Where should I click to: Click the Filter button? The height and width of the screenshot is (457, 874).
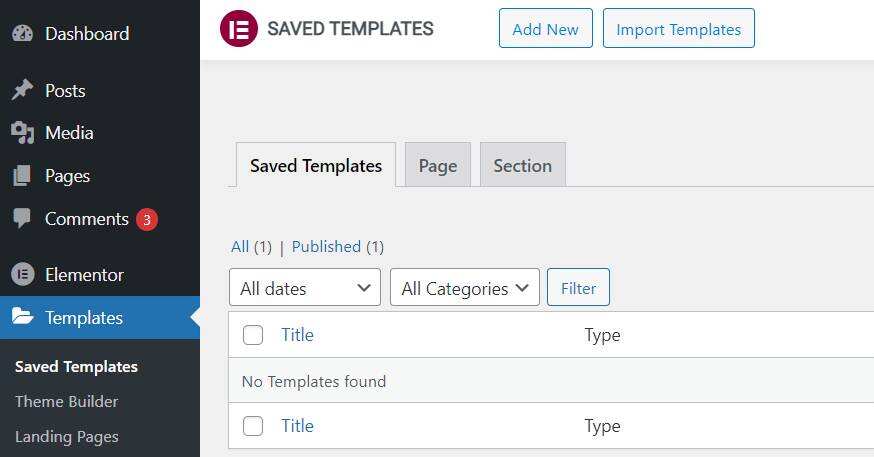[578, 288]
